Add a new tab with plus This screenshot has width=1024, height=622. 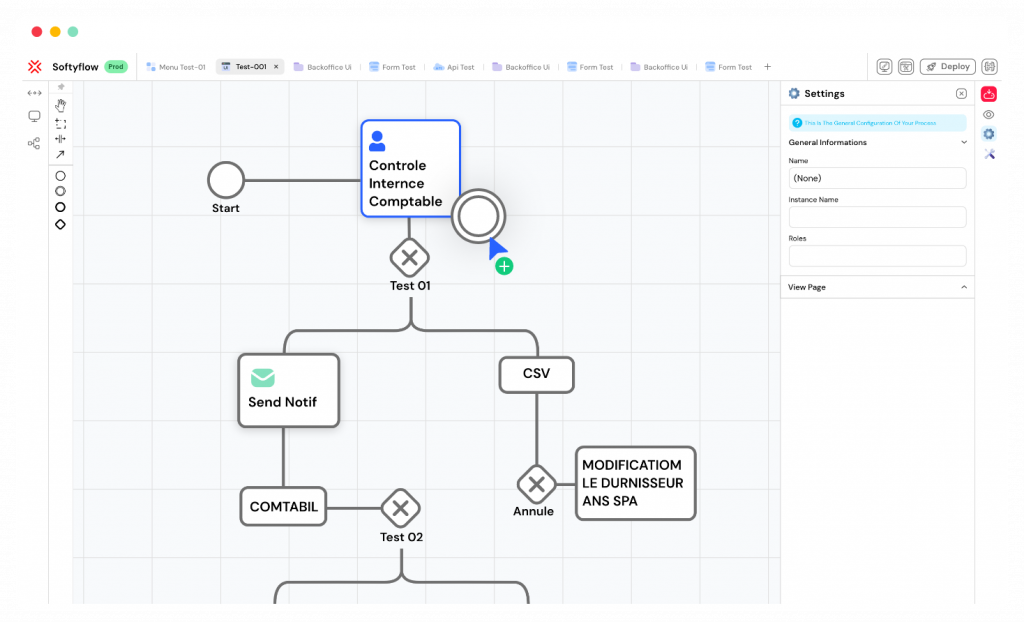pos(767,67)
